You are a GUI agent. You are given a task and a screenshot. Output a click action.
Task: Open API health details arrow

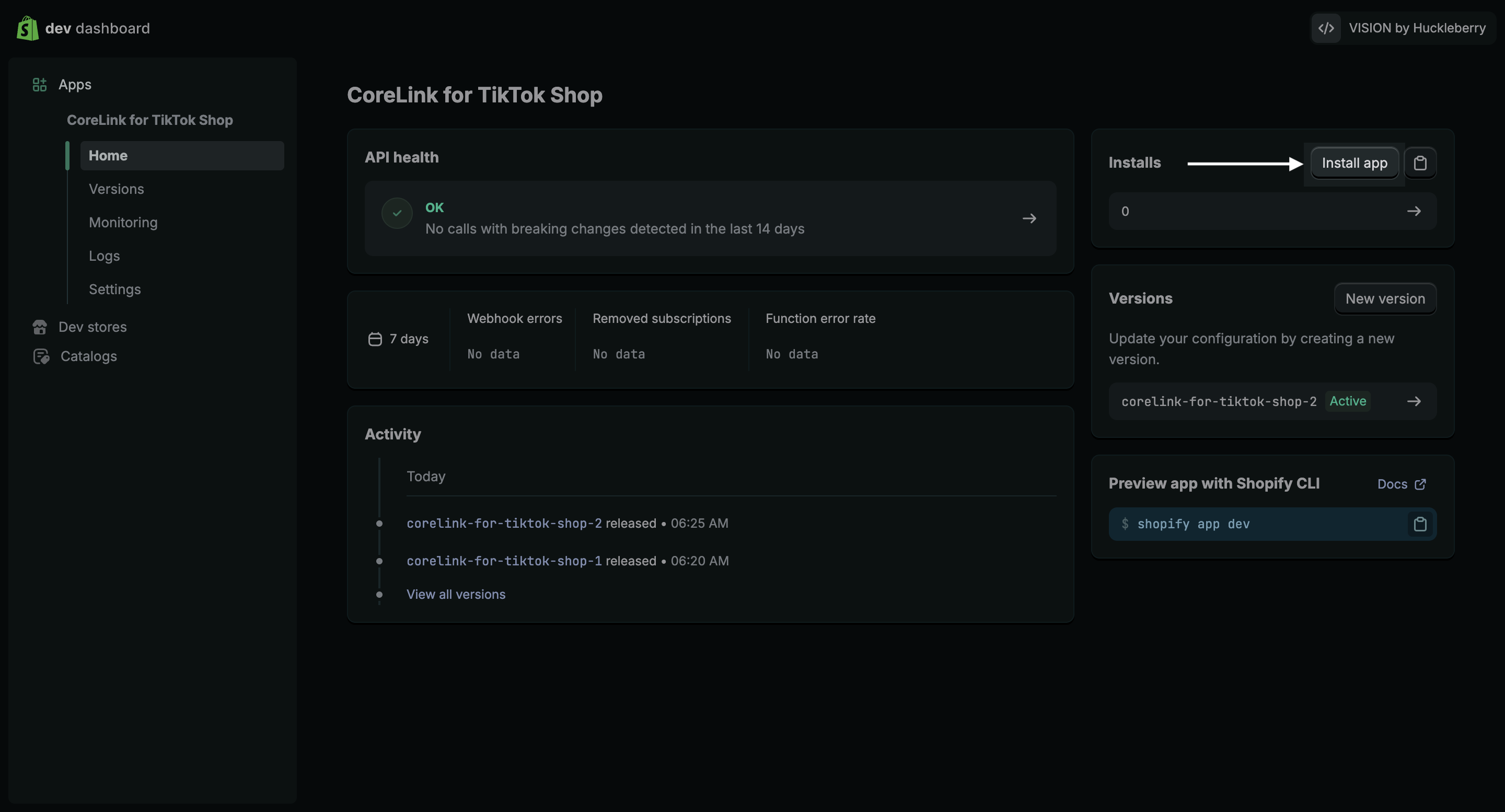pyautogui.click(x=1029, y=218)
